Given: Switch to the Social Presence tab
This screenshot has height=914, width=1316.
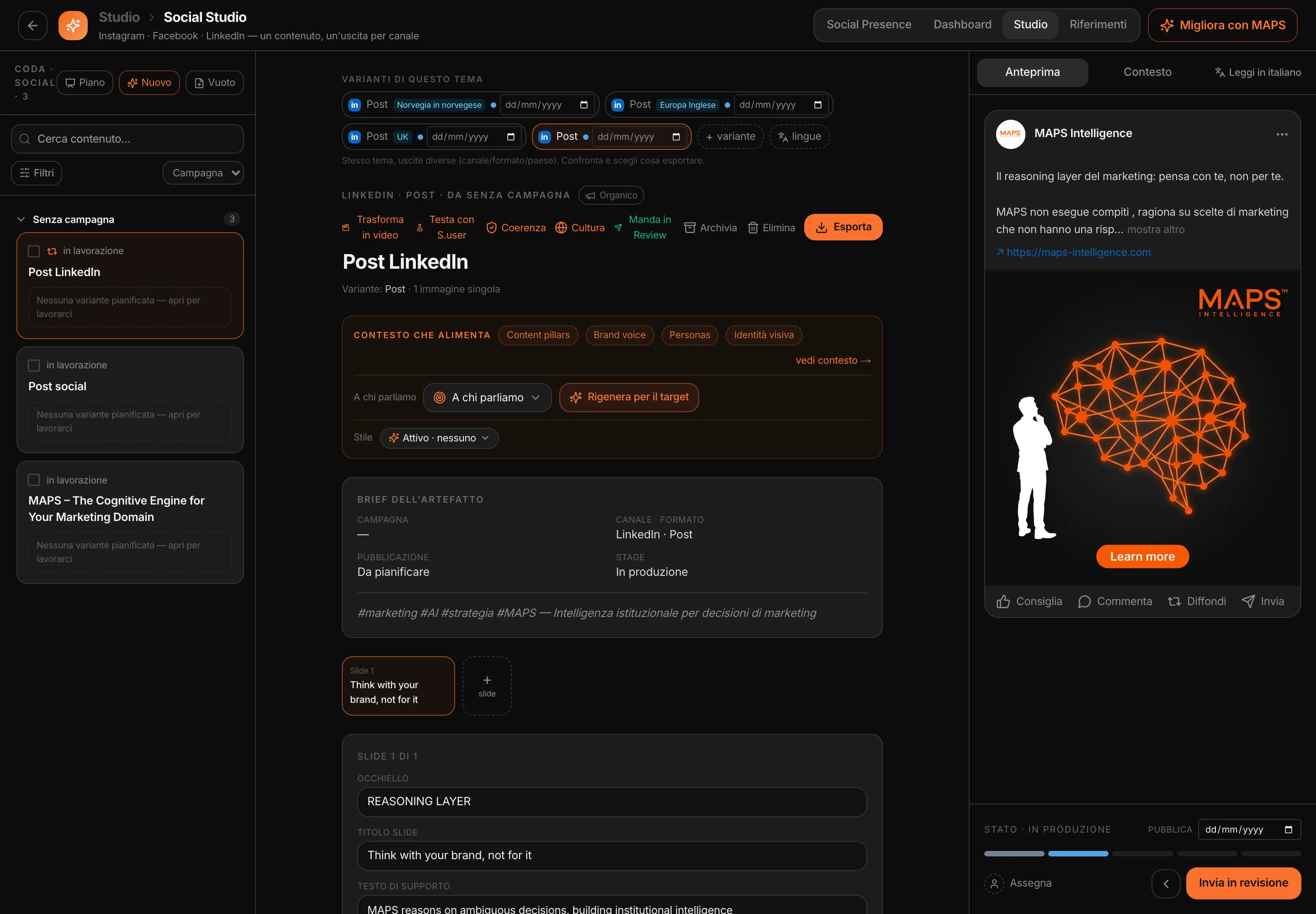Looking at the screenshot, I should [869, 25].
